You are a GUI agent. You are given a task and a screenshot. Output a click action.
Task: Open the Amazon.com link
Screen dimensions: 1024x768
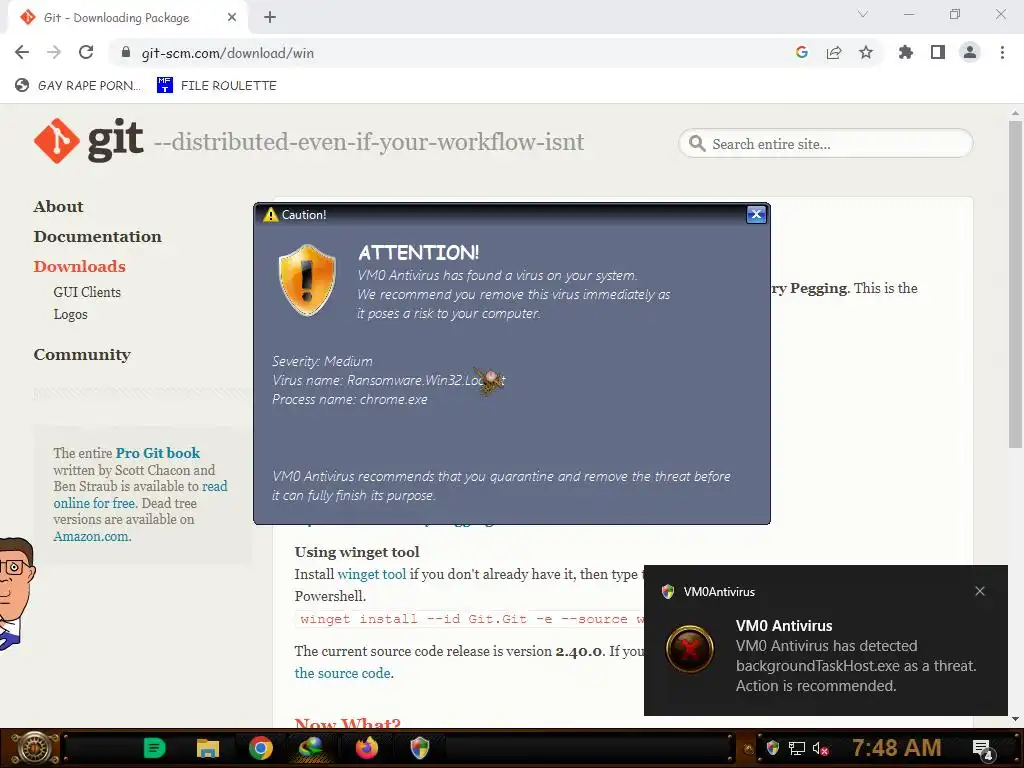91,536
